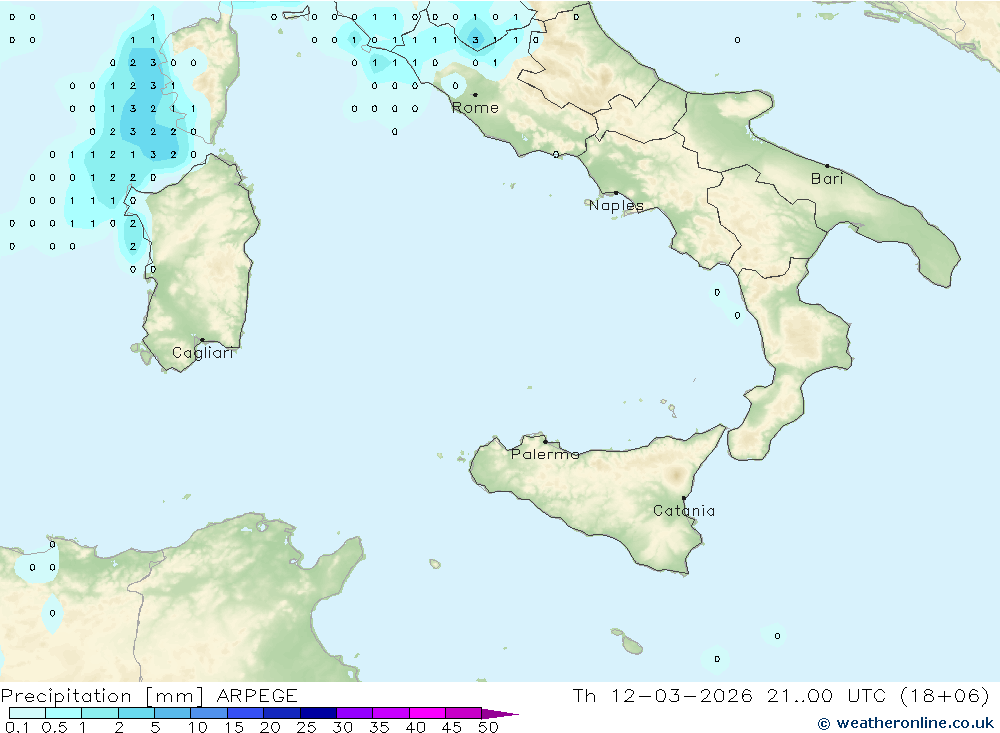
Task: Select the 1–2 mm legend swatch
Action: pyautogui.click(x=100, y=713)
